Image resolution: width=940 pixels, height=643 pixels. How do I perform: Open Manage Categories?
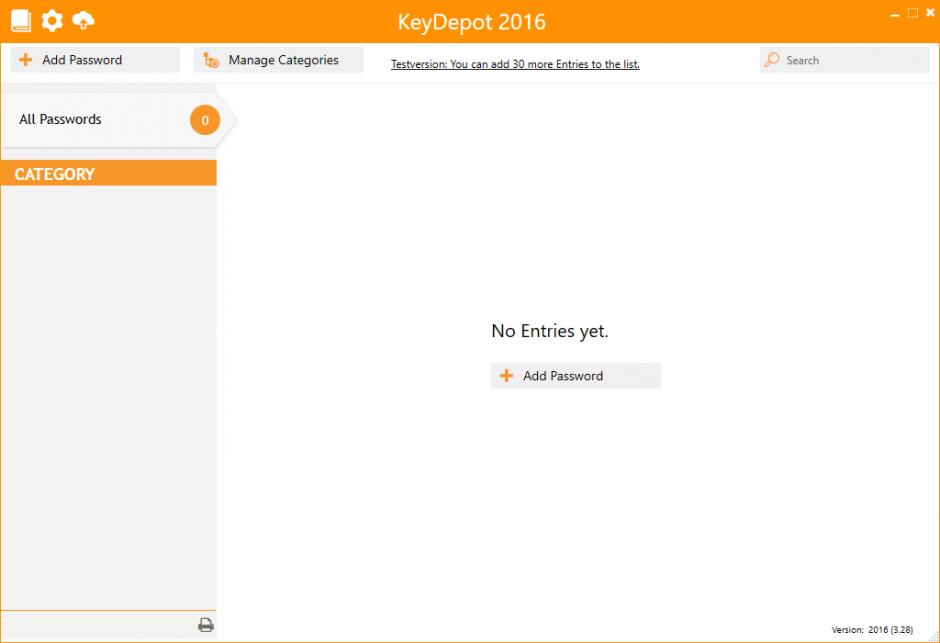(278, 60)
